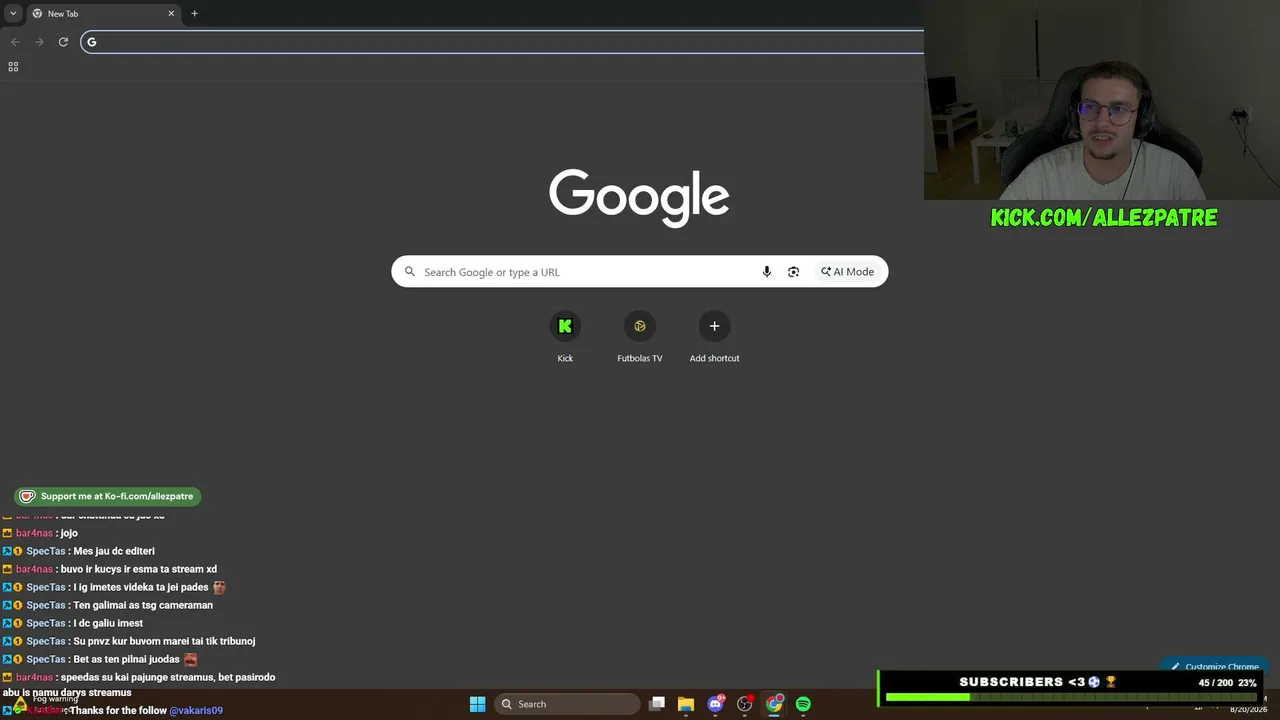The height and width of the screenshot is (720, 1280).
Task: Open Spotify from the taskbar
Action: [803, 704]
